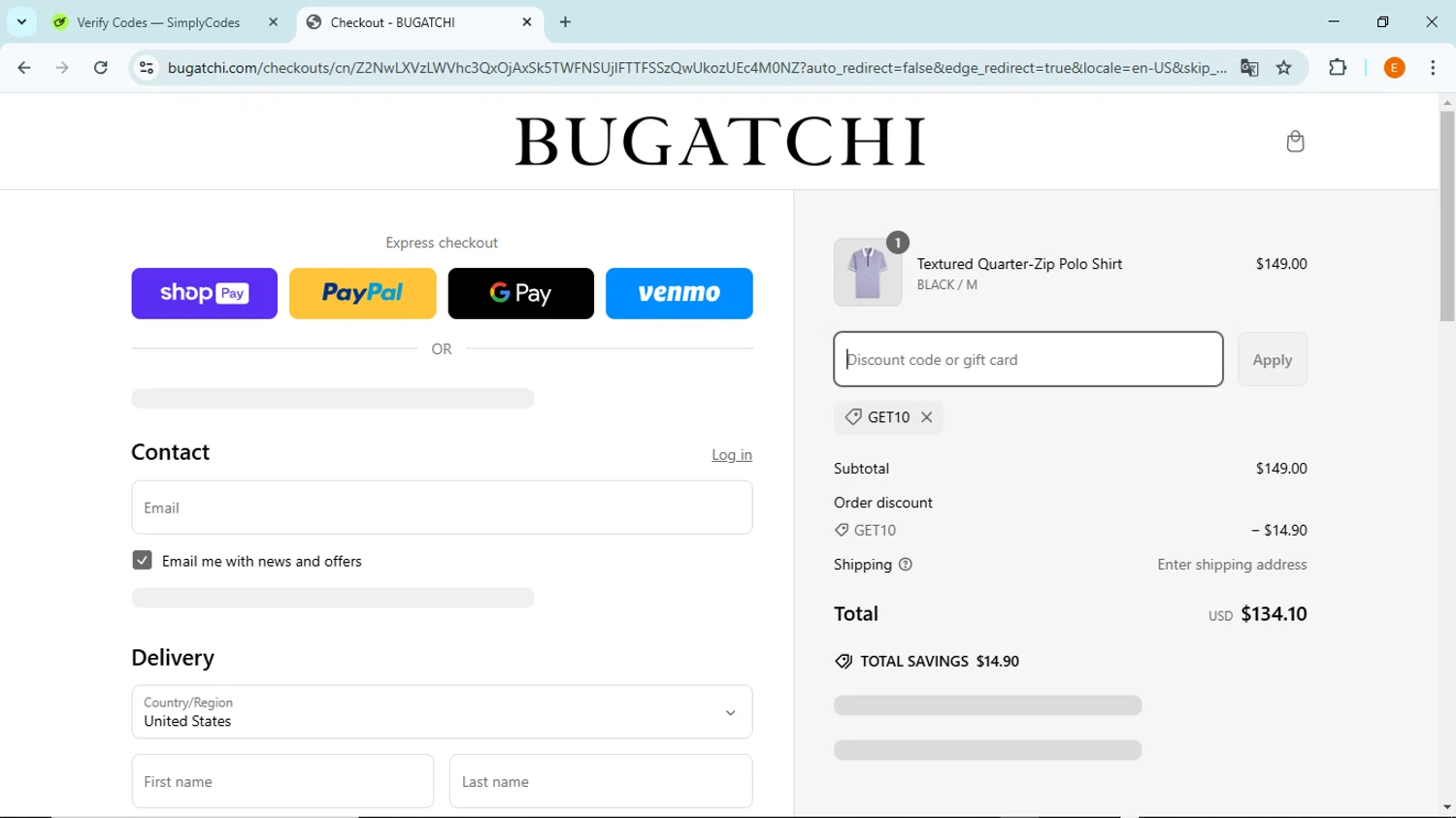Click the Last name field

point(601,781)
